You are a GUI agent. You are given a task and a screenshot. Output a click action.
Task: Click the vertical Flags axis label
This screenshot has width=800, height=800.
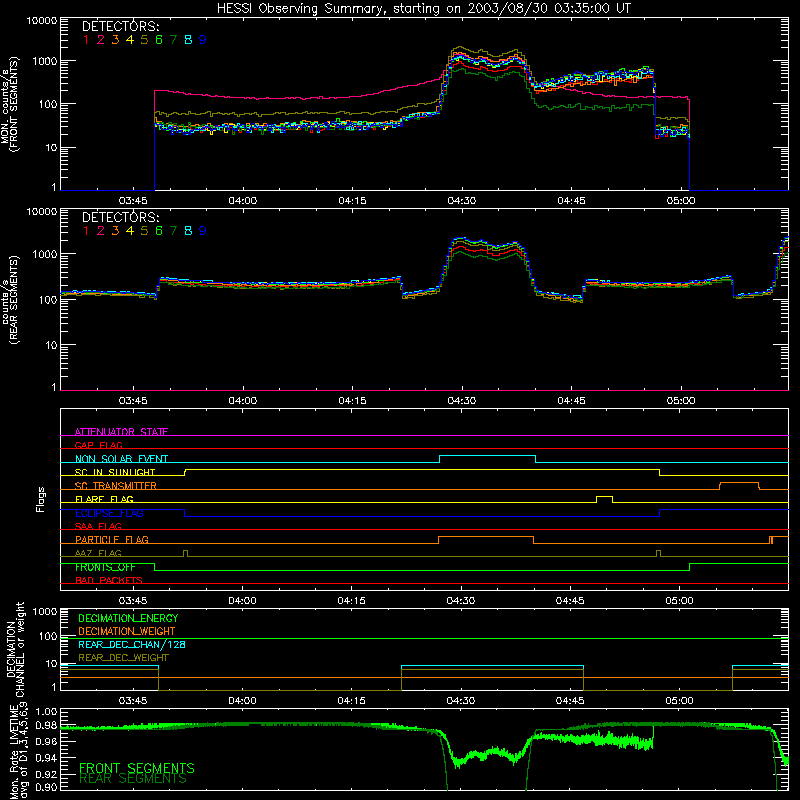coord(40,499)
